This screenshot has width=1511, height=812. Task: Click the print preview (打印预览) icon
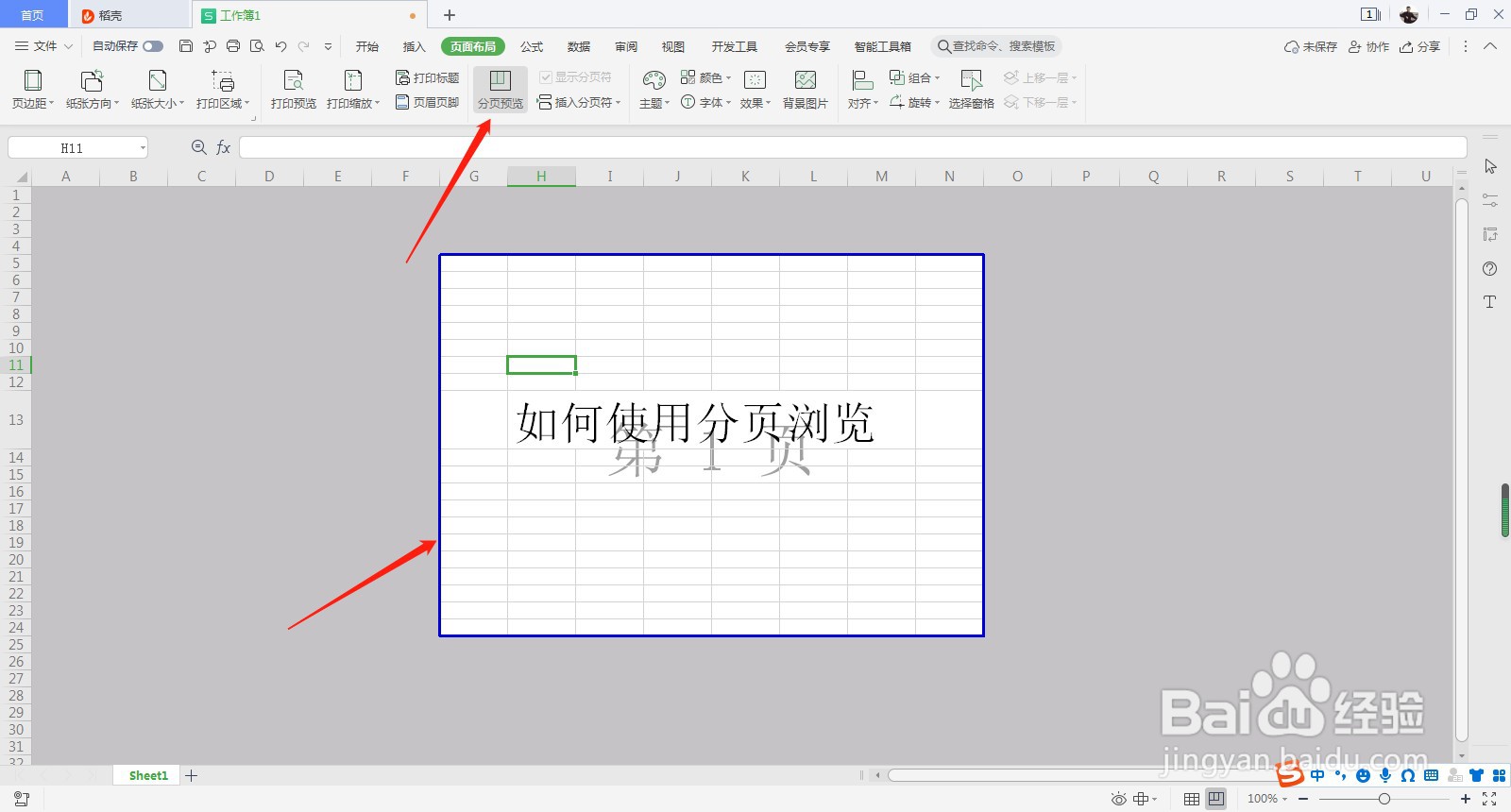(x=294, y=81)
